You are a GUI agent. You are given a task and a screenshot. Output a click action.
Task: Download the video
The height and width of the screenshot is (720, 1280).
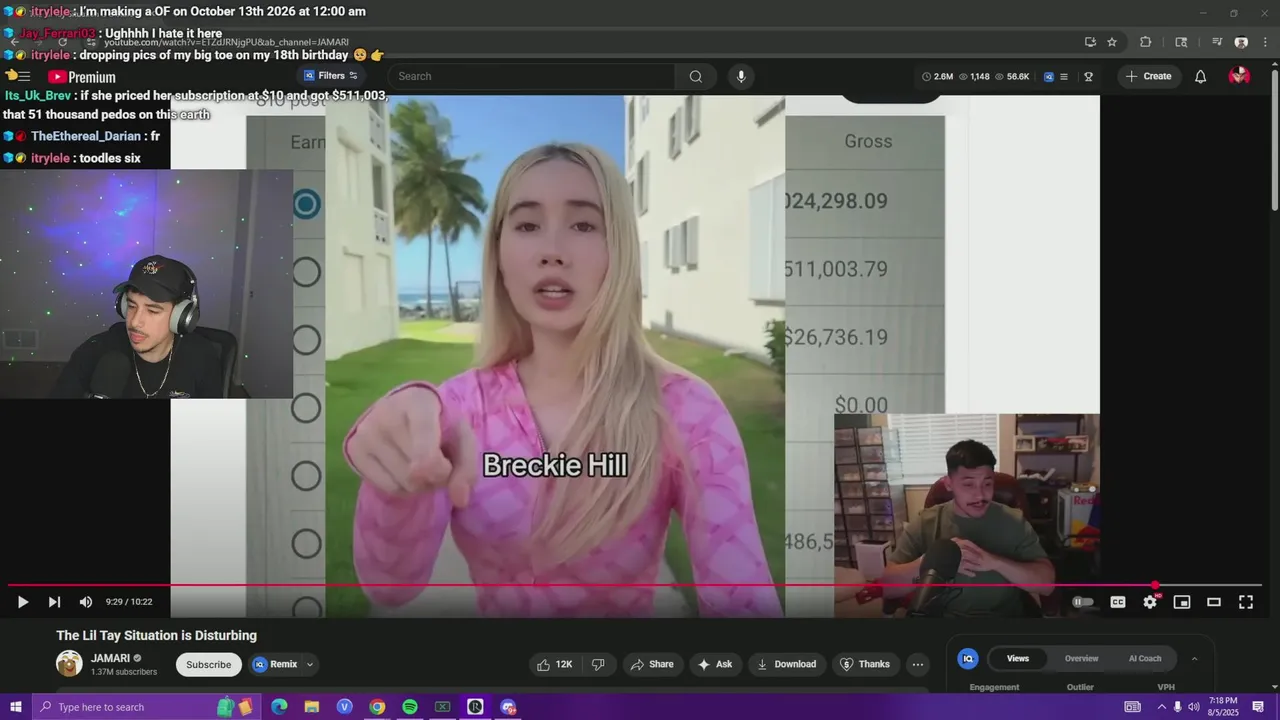click(786, 664)
